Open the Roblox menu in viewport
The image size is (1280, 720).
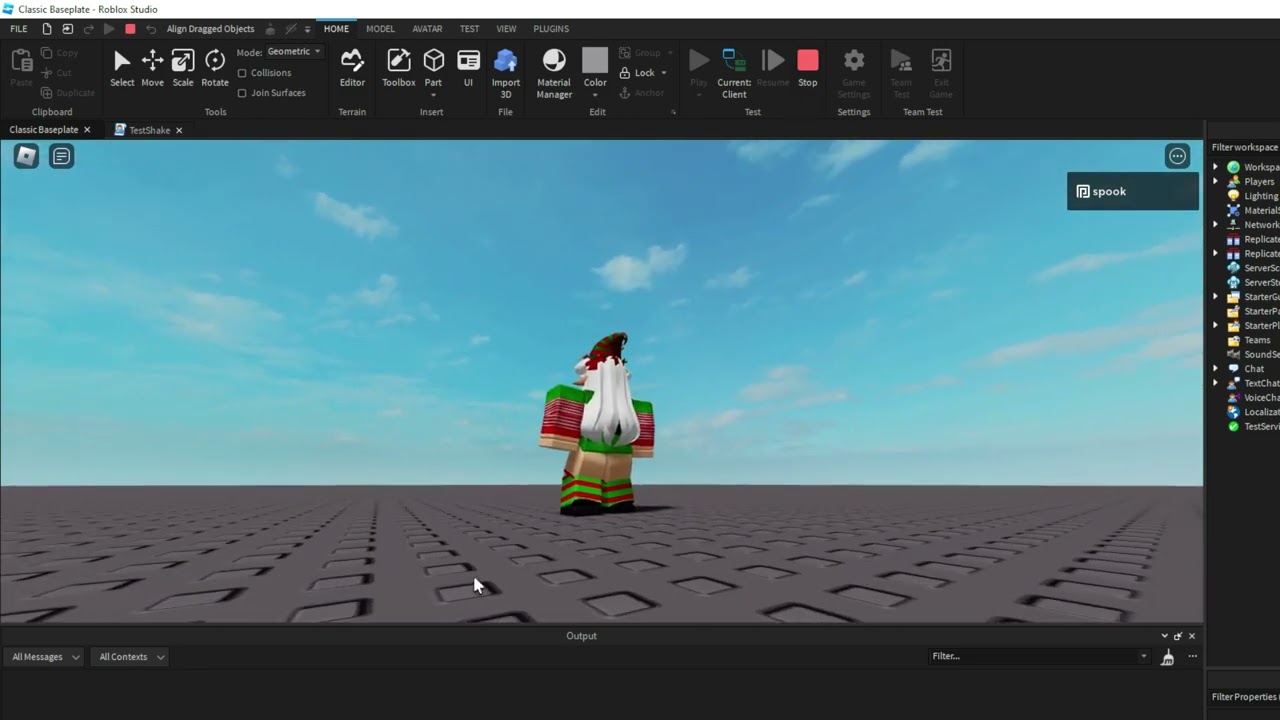click(x=26, y=156)
